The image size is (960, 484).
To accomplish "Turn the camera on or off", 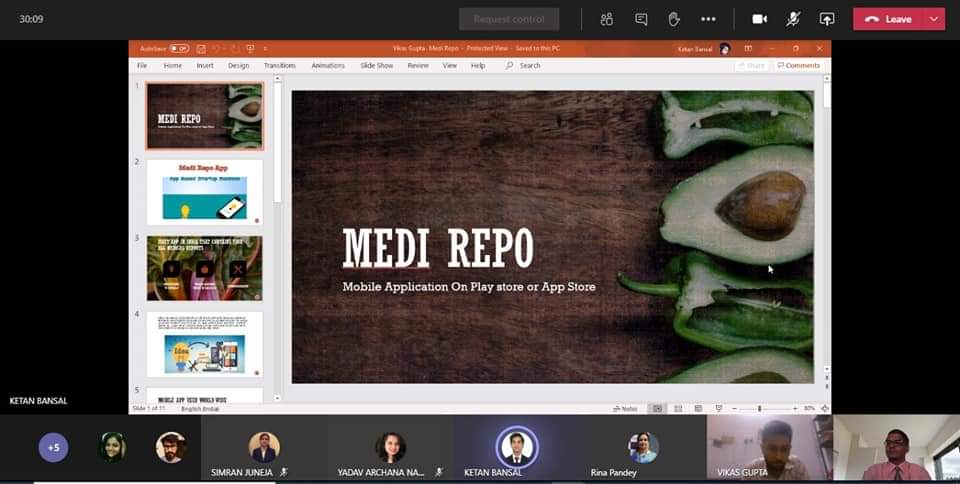I will coord(760,19).
